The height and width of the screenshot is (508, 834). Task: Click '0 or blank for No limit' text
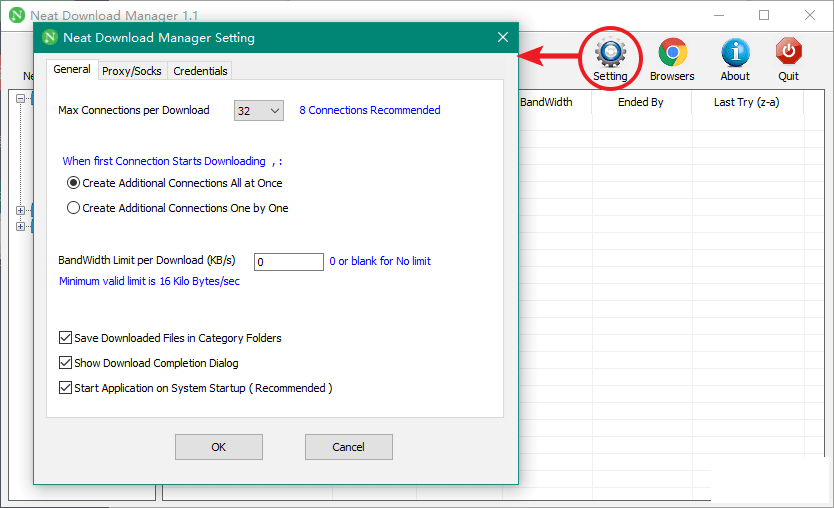pyautogui.click(x=380, y=261)
